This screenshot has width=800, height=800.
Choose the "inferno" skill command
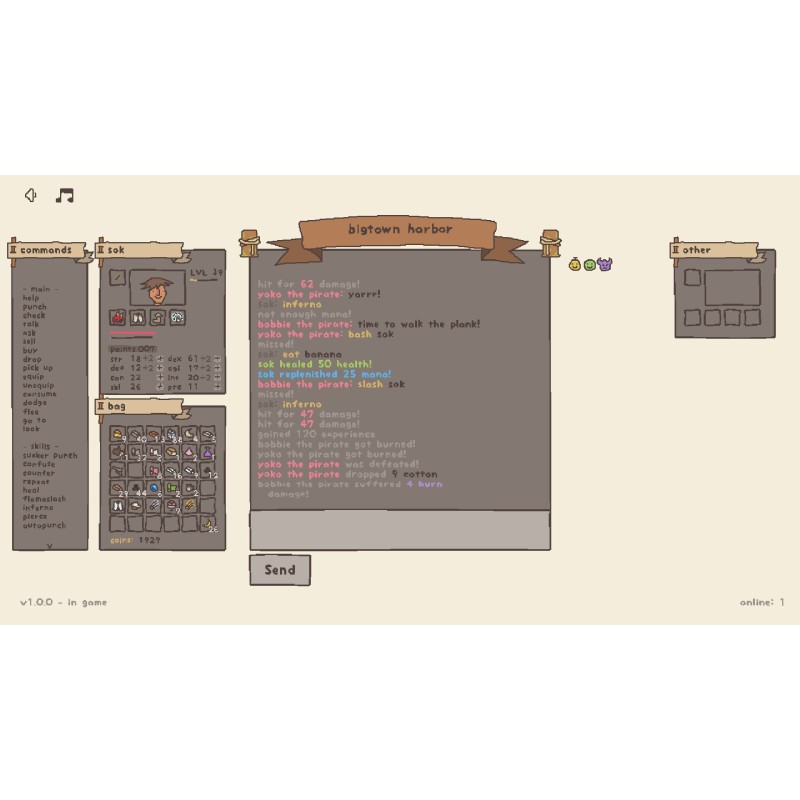(x=41, y=507)
